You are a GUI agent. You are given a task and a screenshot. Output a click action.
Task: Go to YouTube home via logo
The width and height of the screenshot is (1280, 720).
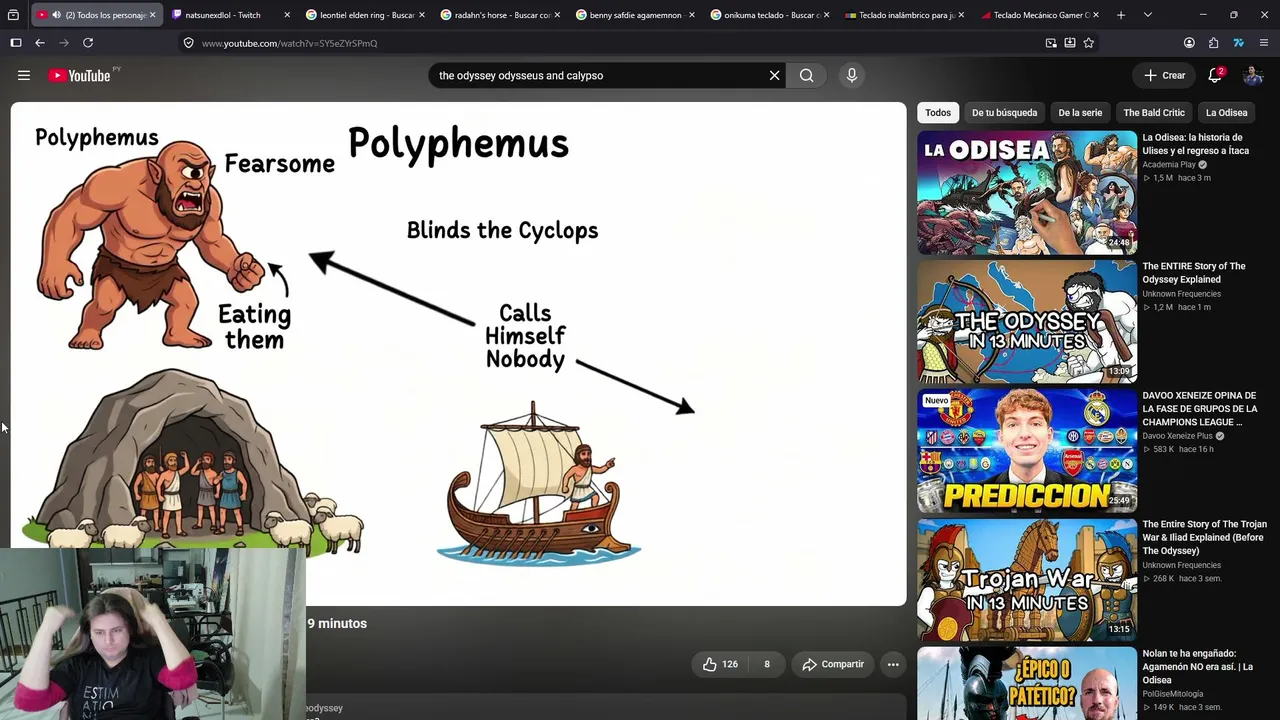[x=79, y=75]
